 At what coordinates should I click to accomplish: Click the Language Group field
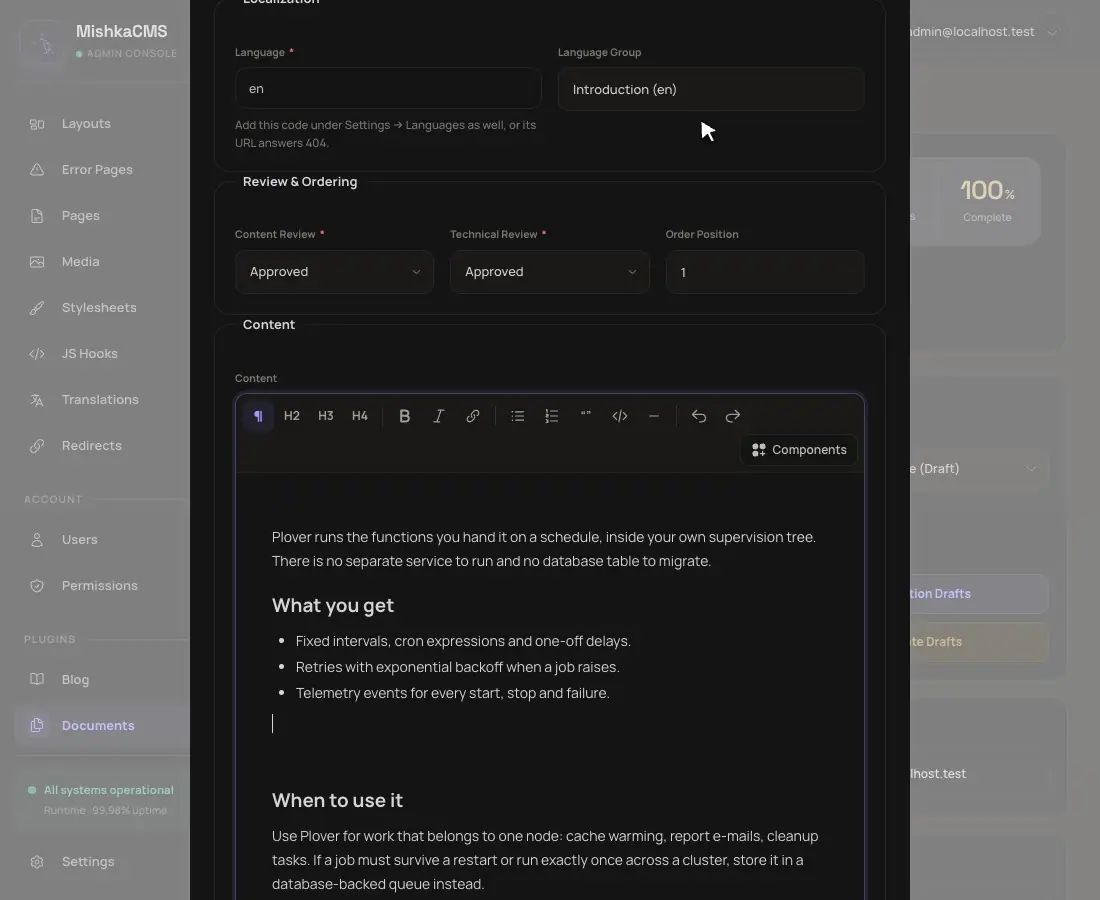(x=711, y=89)
